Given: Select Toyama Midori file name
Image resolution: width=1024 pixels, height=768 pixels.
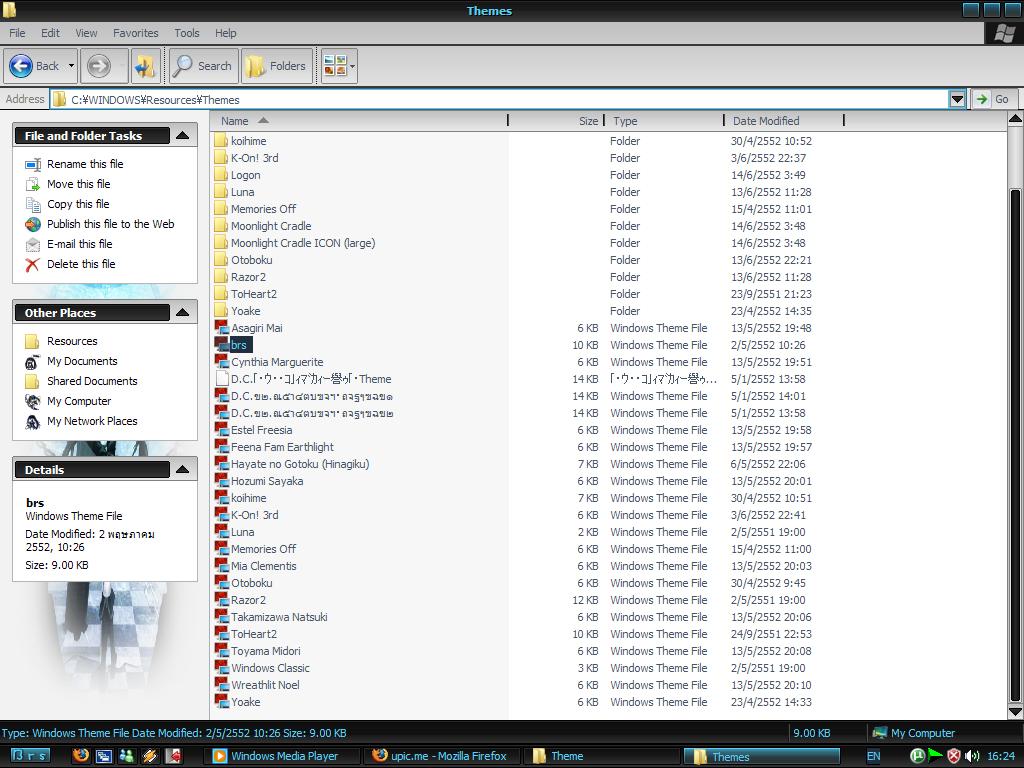Looking at the screenshot, I should 266,651.
